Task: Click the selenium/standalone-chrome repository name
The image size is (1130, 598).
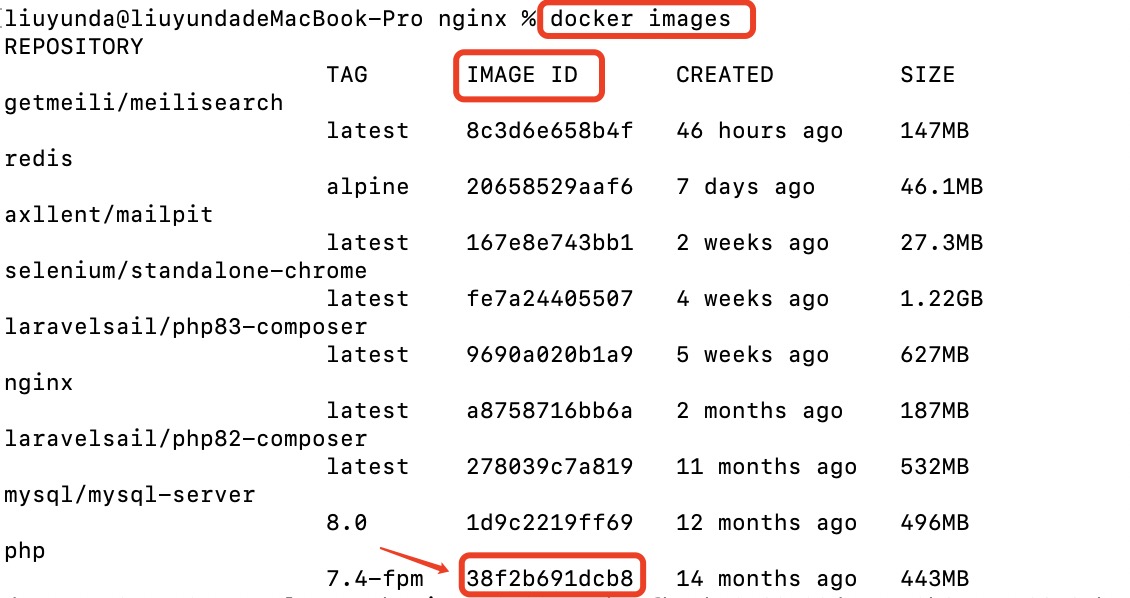Action: [186, 271]
